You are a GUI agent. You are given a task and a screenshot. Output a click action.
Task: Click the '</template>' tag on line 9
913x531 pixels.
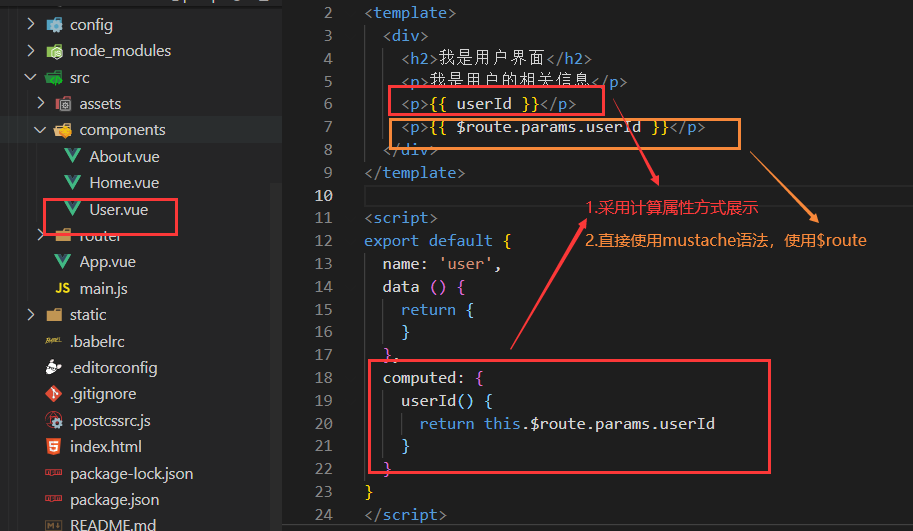tap(415, 173)
